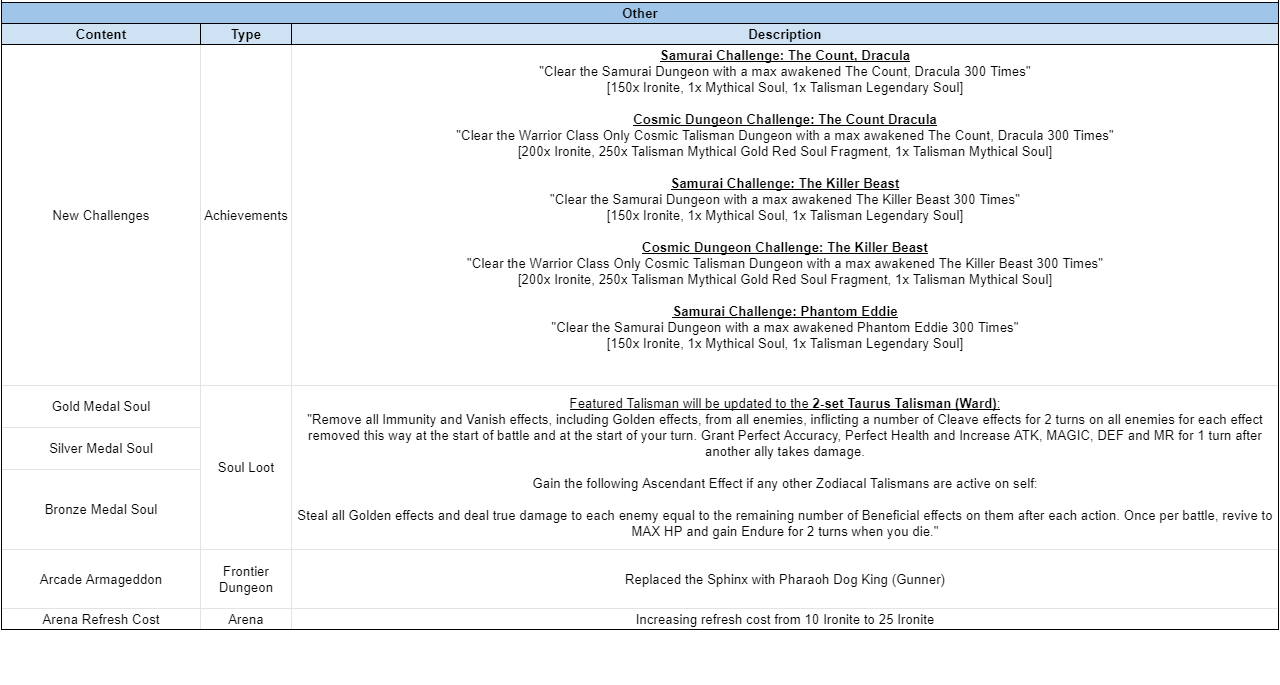Click the "Silver Medal Soul" cell

click(x=101, y=448)
